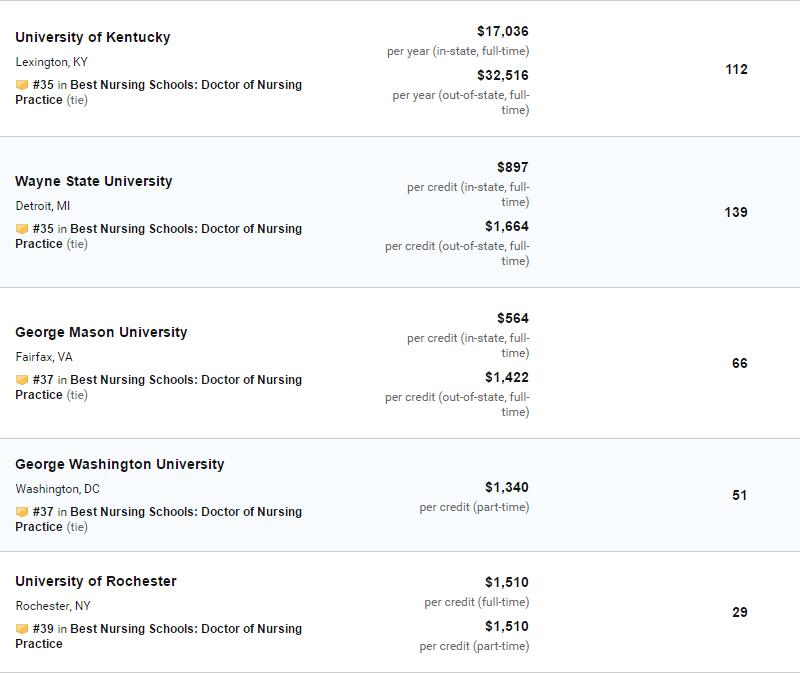The image size is (800, 673).
Task: Open Rochester's #39 Best Nursing Schools link
Action: [x=159, y=636]
